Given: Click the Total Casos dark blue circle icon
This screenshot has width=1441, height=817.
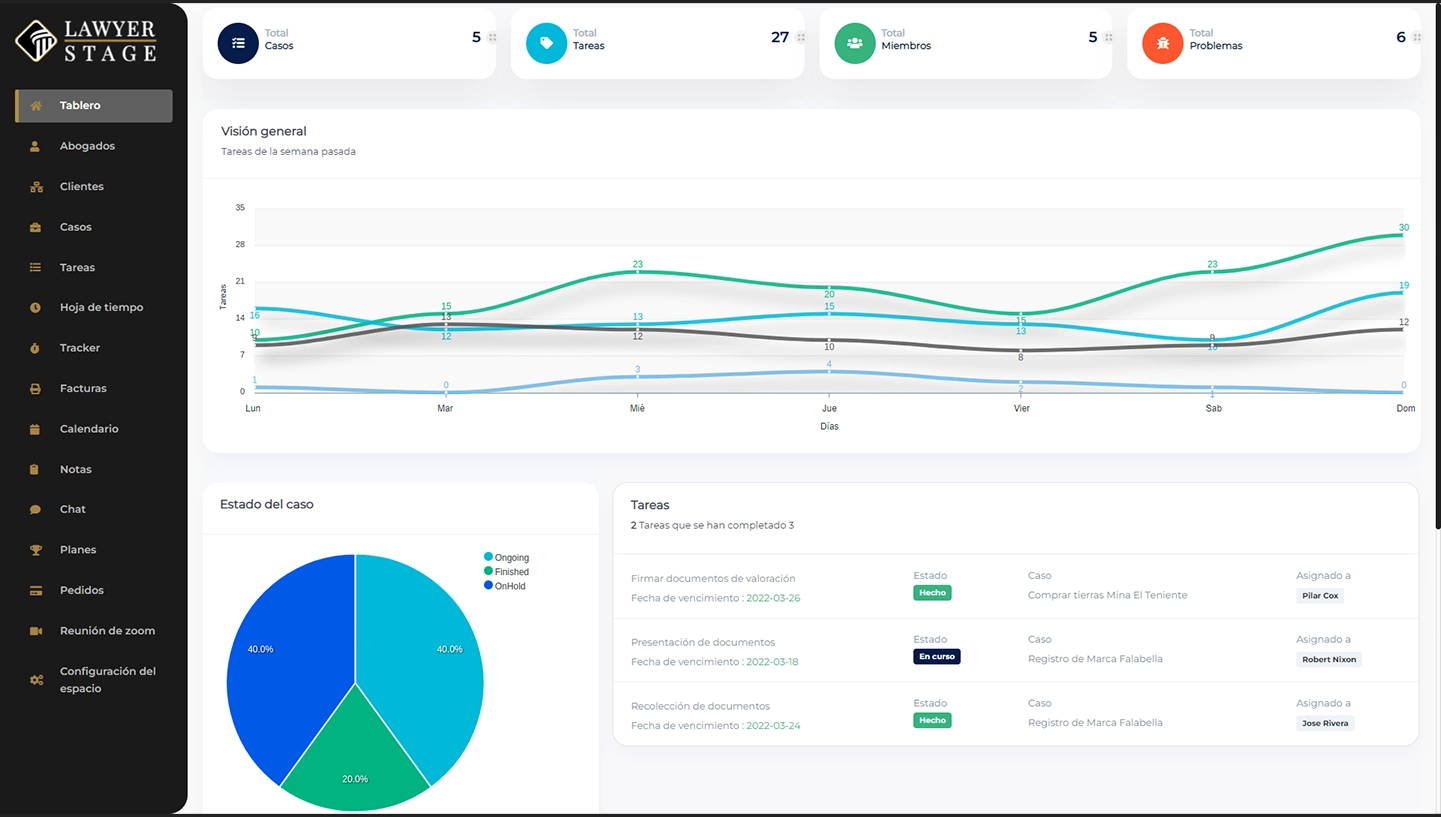Looking at the screenshot, I should click(x=238, y=43).
